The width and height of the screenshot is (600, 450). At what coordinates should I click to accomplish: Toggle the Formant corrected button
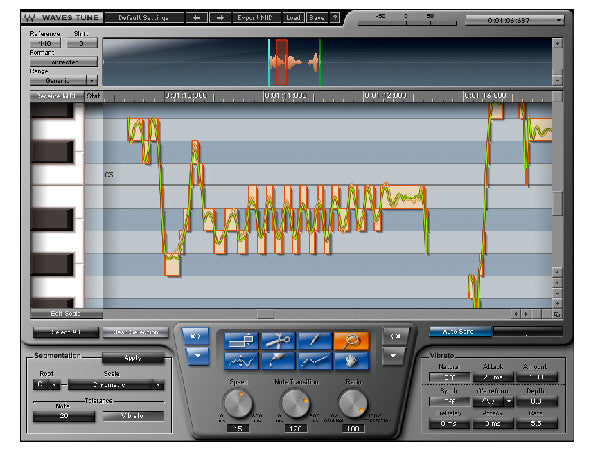point(64,62)
